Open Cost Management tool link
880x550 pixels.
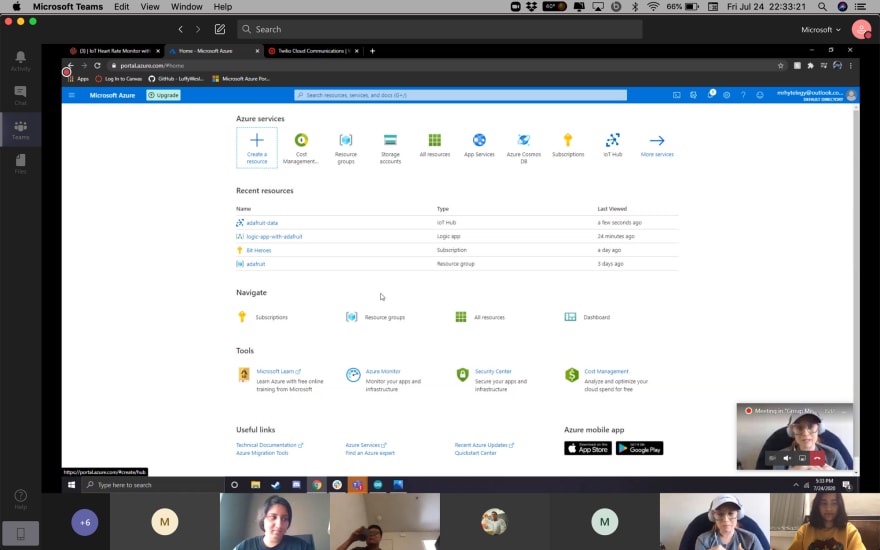point(606,372)
